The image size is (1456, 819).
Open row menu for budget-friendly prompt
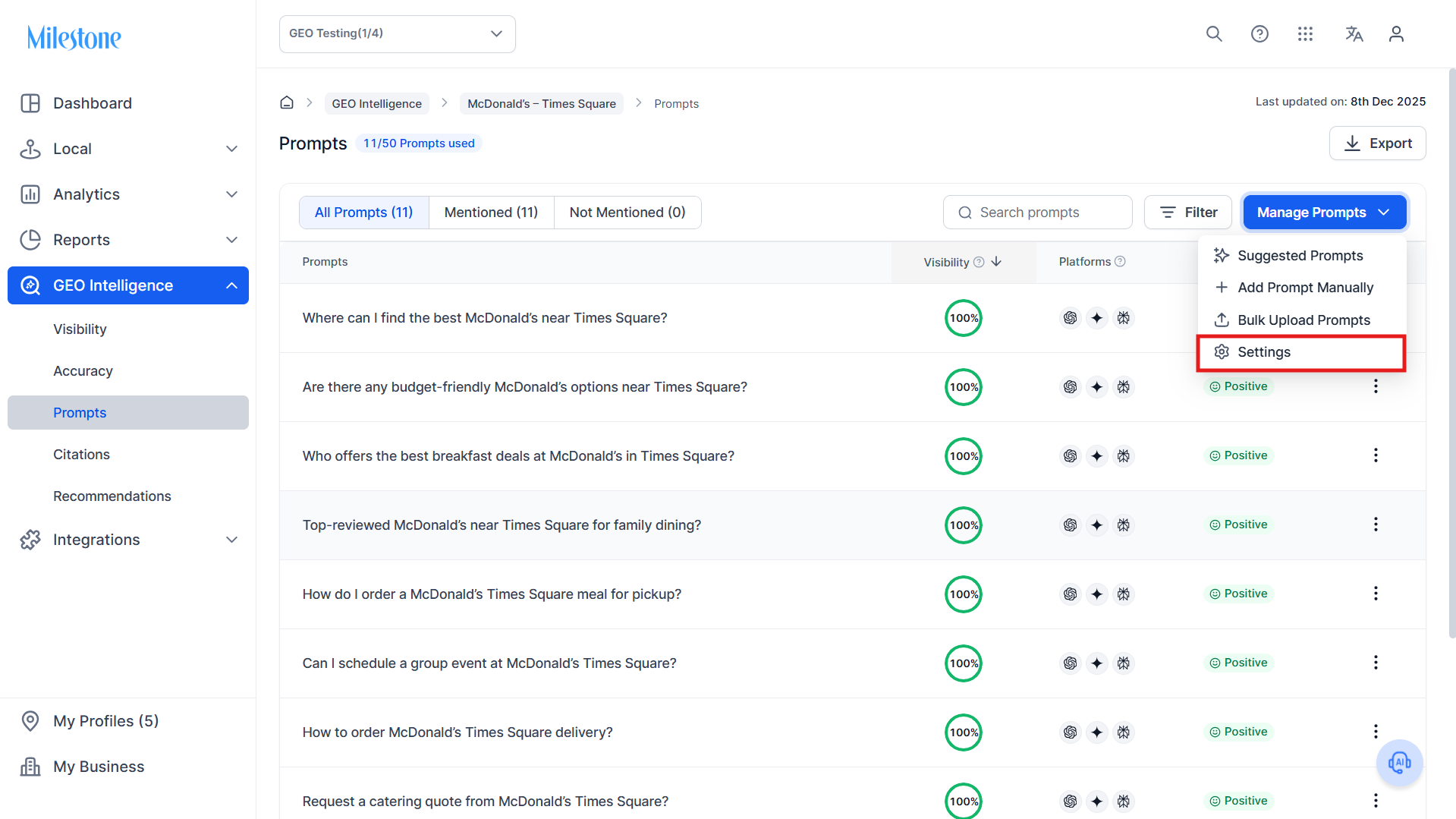tap(1376, 386)
